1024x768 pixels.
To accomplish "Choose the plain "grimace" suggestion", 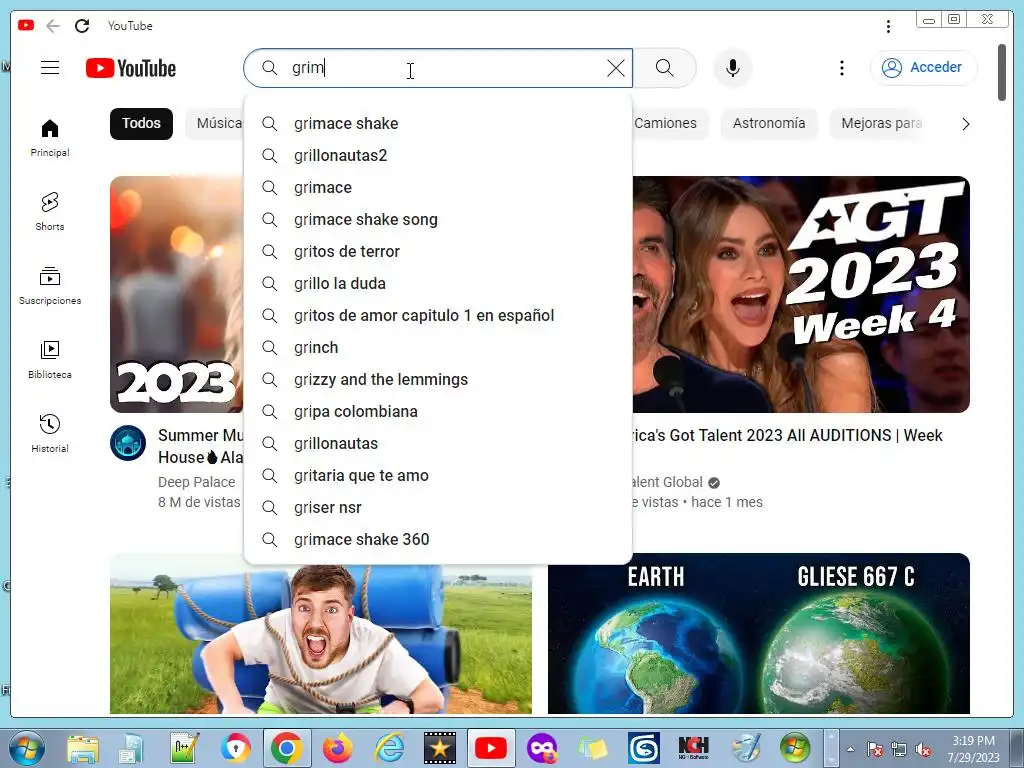I will click(438, 187).
